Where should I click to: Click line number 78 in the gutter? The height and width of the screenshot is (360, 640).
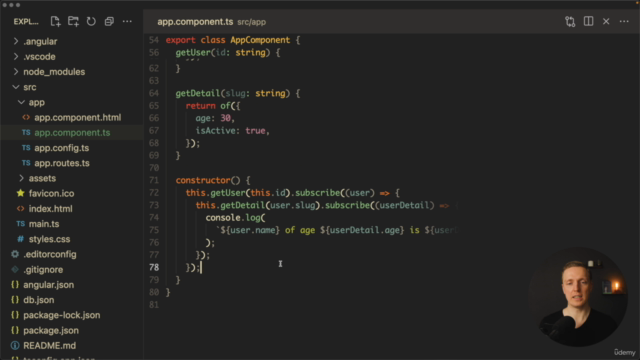tap(154, 267)
